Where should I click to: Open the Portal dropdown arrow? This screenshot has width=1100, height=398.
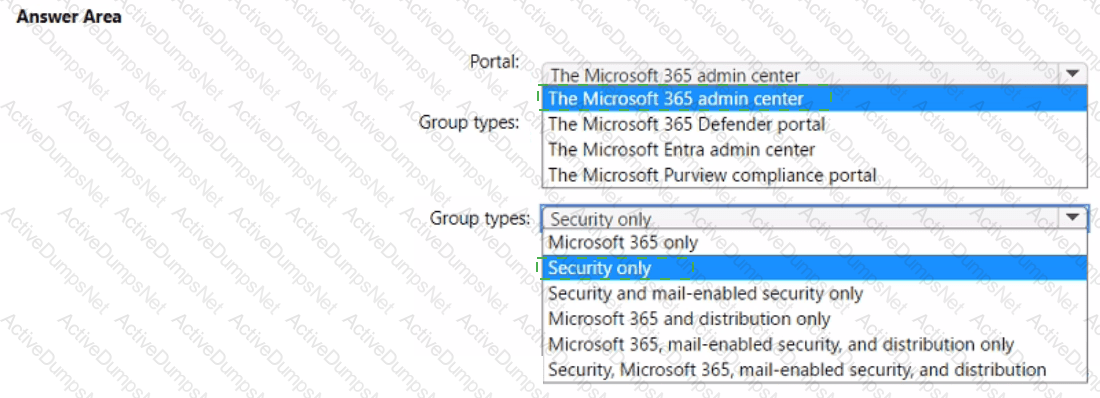click(x=1072, y=74)
